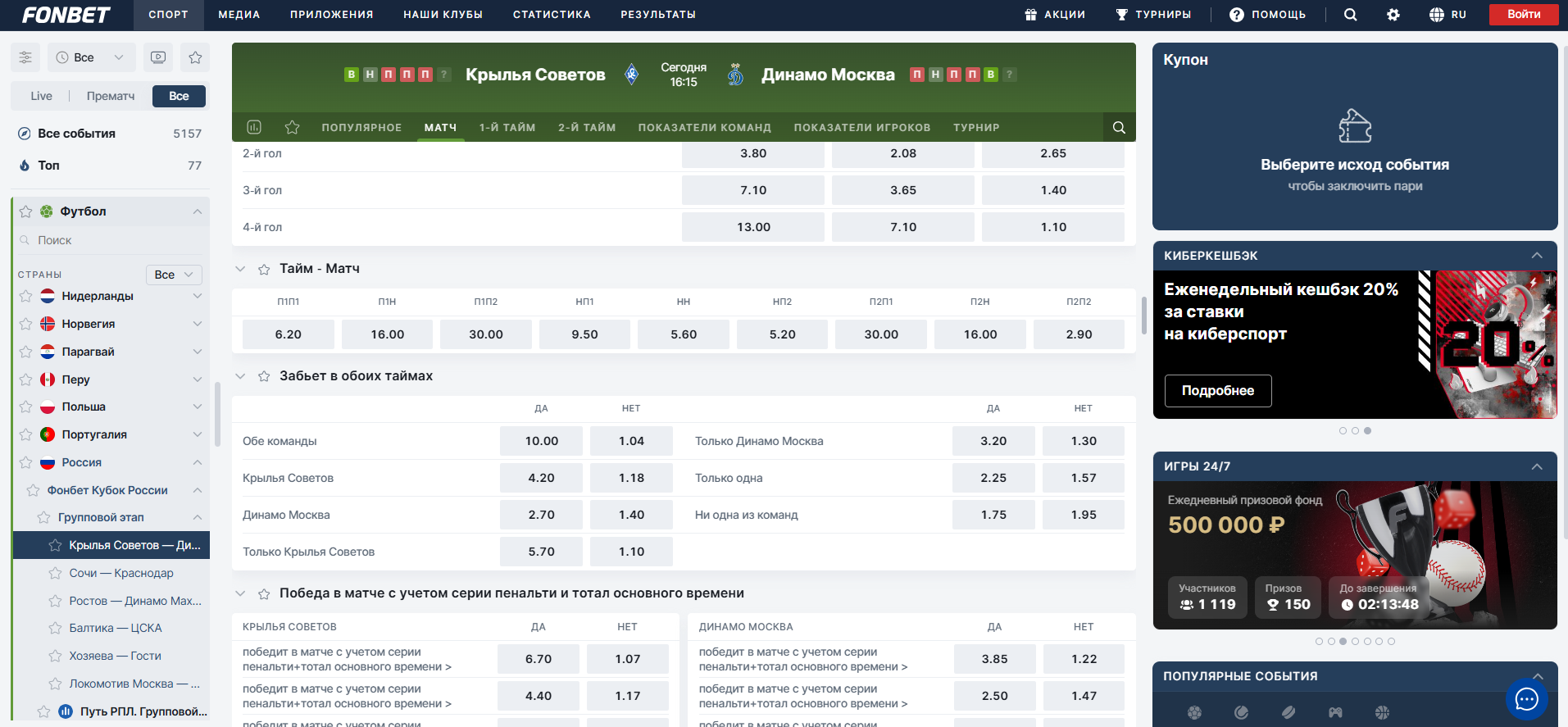Open search icon in match tab bar
Viewport: 1568px width, 727px height.
[x=1119, y=127]
